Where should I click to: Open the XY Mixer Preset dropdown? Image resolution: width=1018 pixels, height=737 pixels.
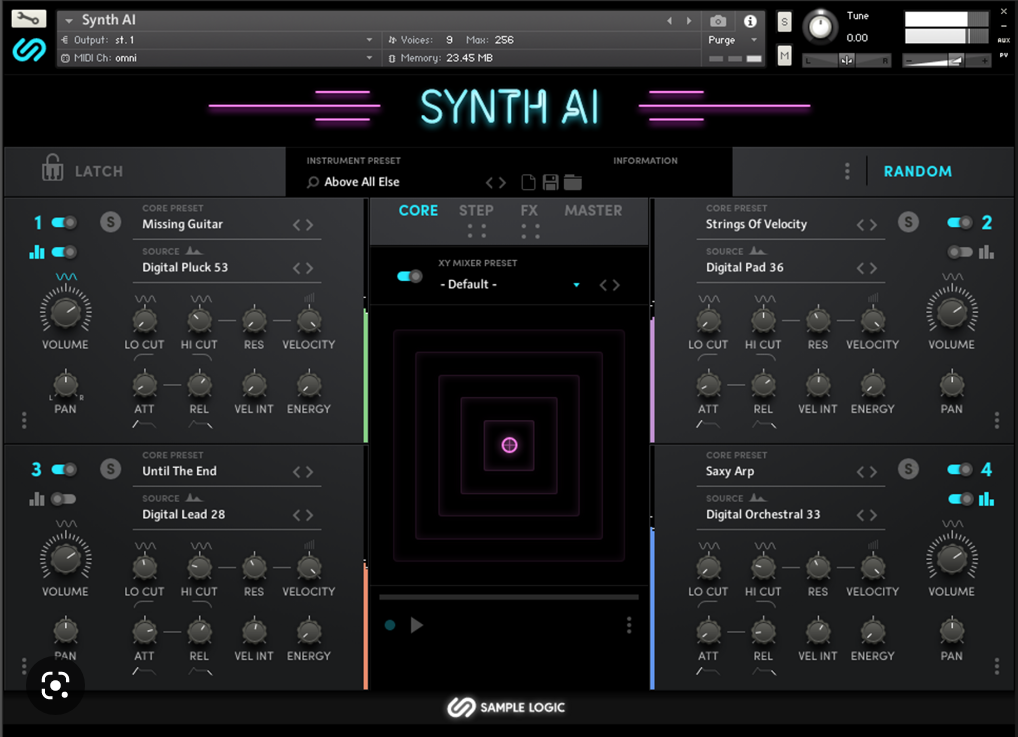pyautogui.click(x=576, y=285)
